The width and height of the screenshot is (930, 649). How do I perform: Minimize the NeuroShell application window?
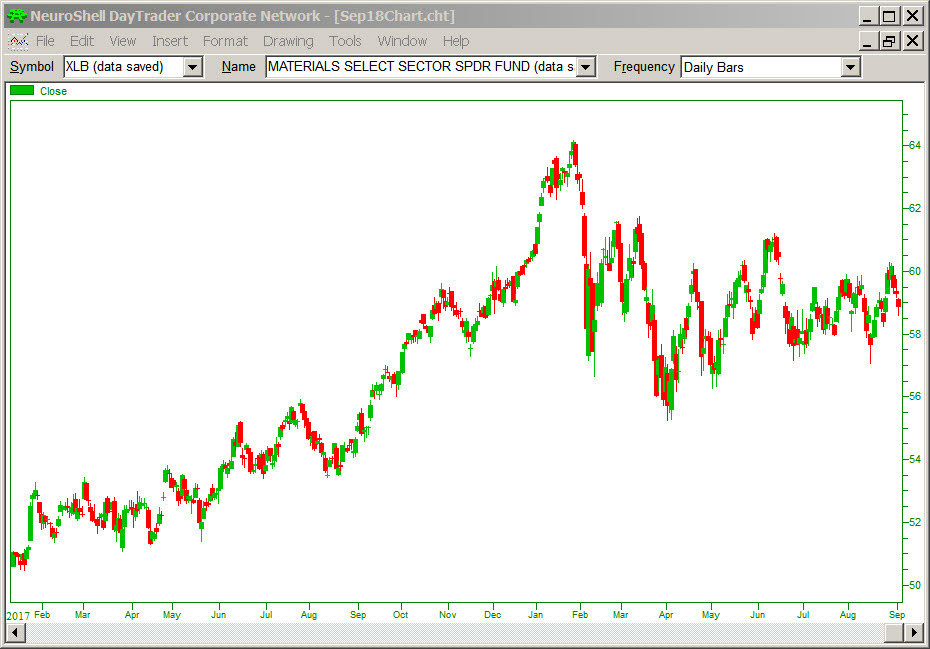(x=867, y=16)
